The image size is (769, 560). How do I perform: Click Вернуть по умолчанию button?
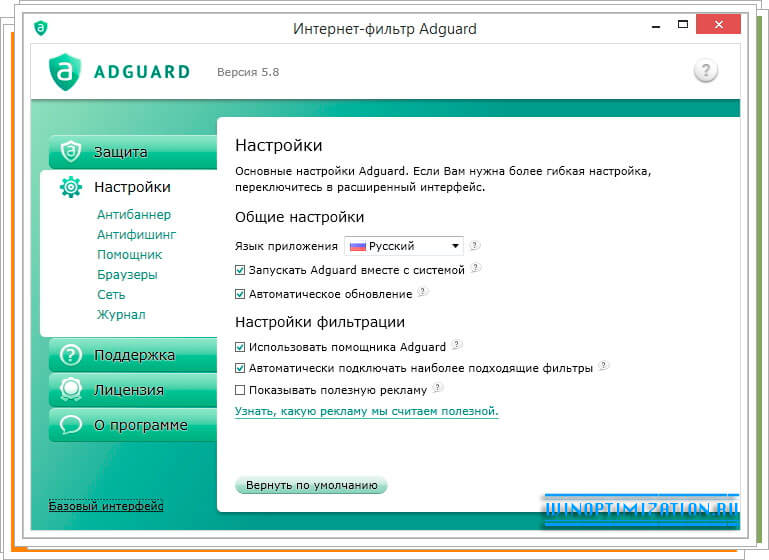(x=311, y=485)
